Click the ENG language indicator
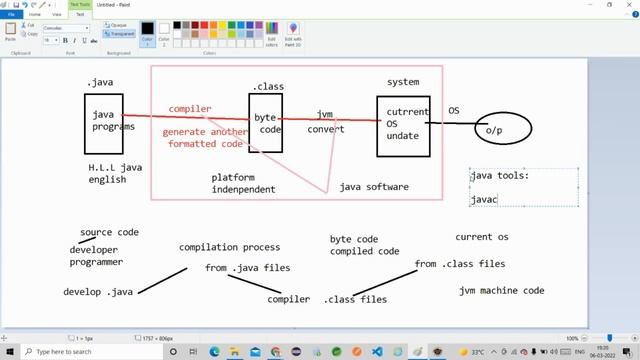This screenshot has width=640, height=360. (580, 351)
